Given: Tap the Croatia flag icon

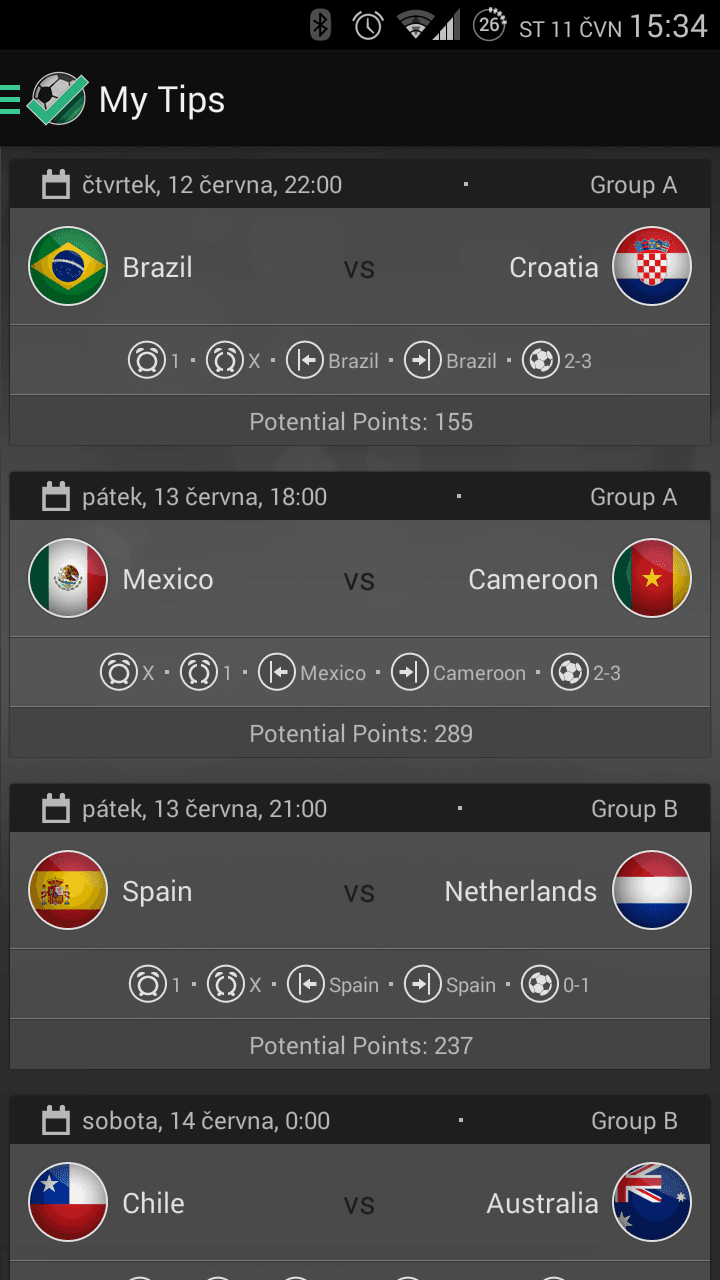Looking at the screenshot, I should click(x=652, y=266).
